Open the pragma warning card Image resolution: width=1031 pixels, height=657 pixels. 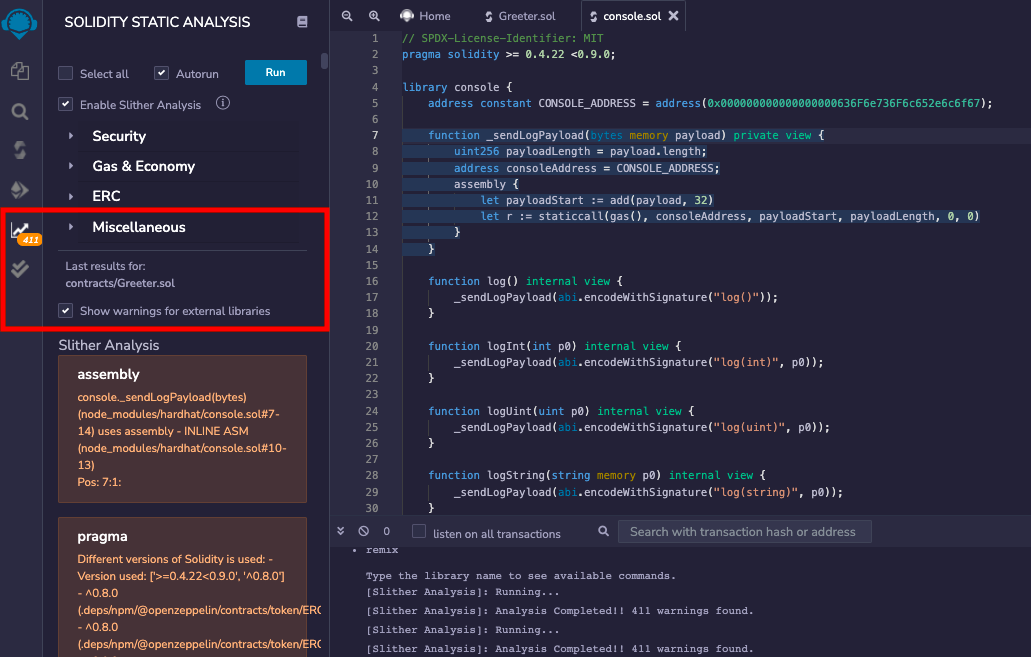pos(182,587)
